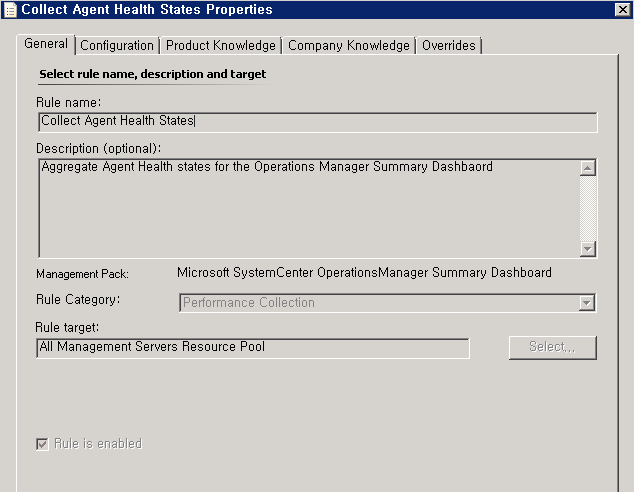This screenshot has width=634, height=492.
Task: Click the description scrollbar down arrow
Action: (x=588, y=249)
